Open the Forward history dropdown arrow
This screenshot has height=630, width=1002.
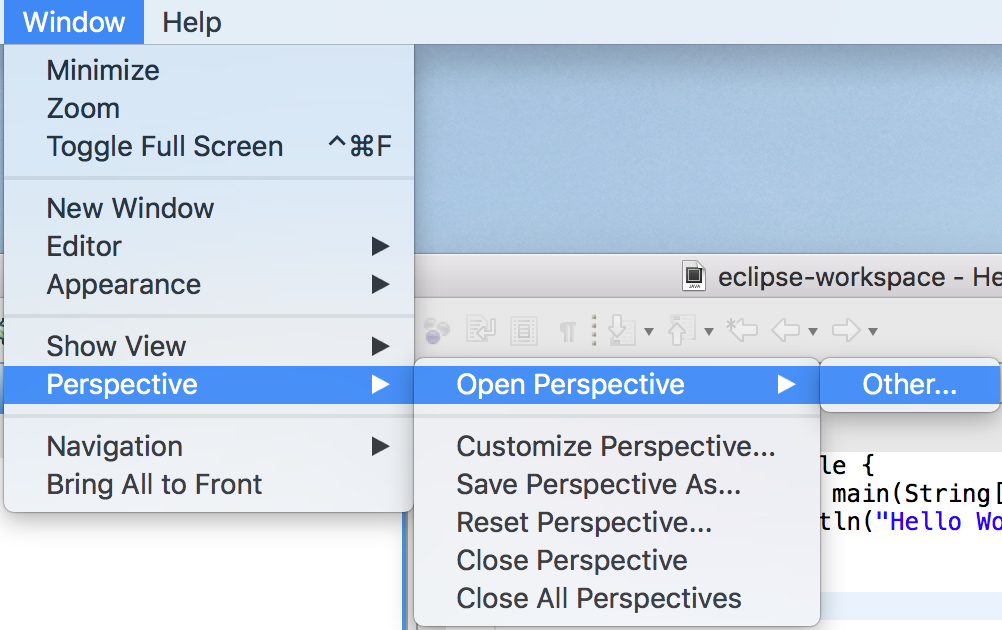[873, 332]
